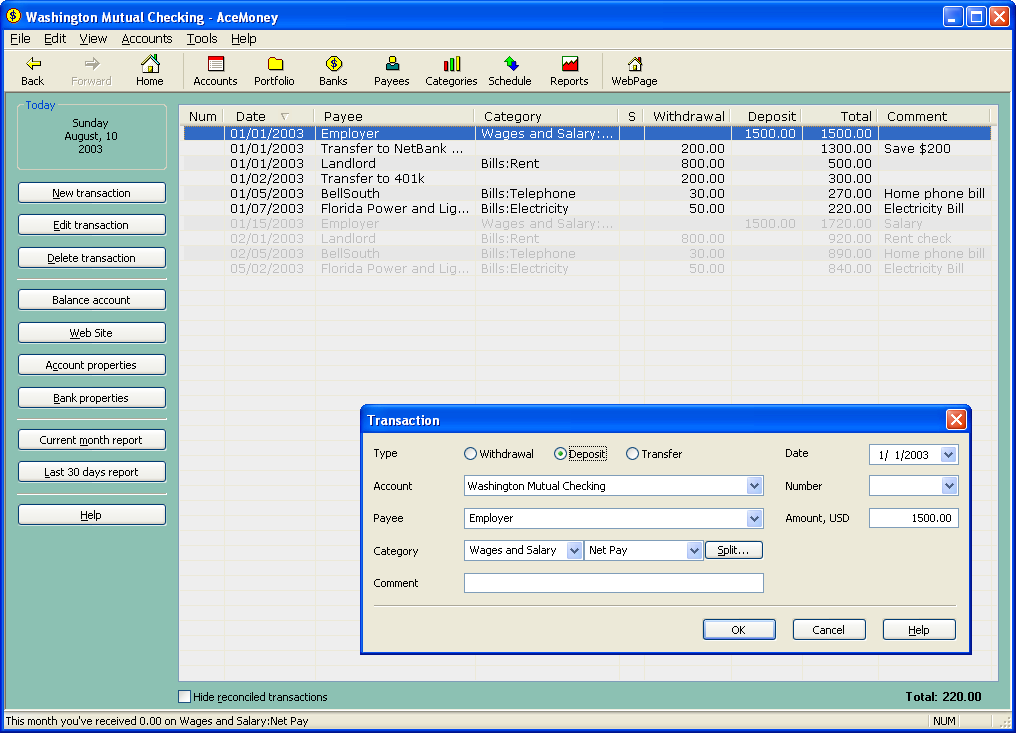Go Back using the toolbar arrow
The height and width of the screenshot is (733, 1016).
(32, 71)
